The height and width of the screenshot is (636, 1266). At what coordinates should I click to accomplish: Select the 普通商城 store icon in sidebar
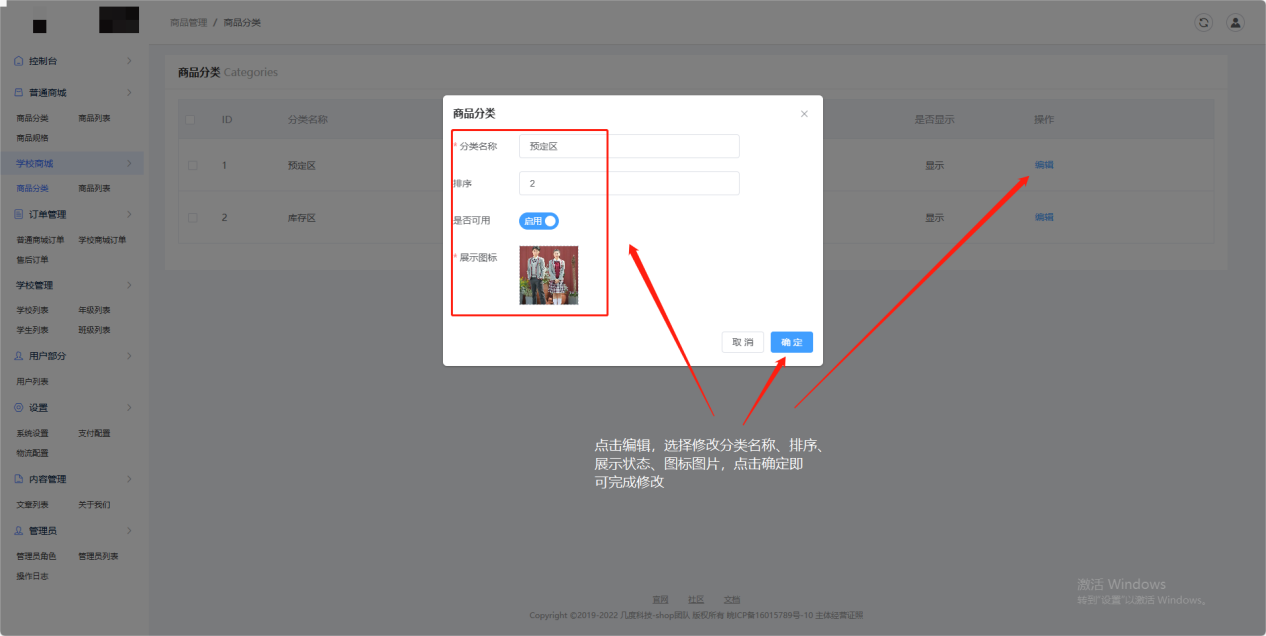pos(17,91)
